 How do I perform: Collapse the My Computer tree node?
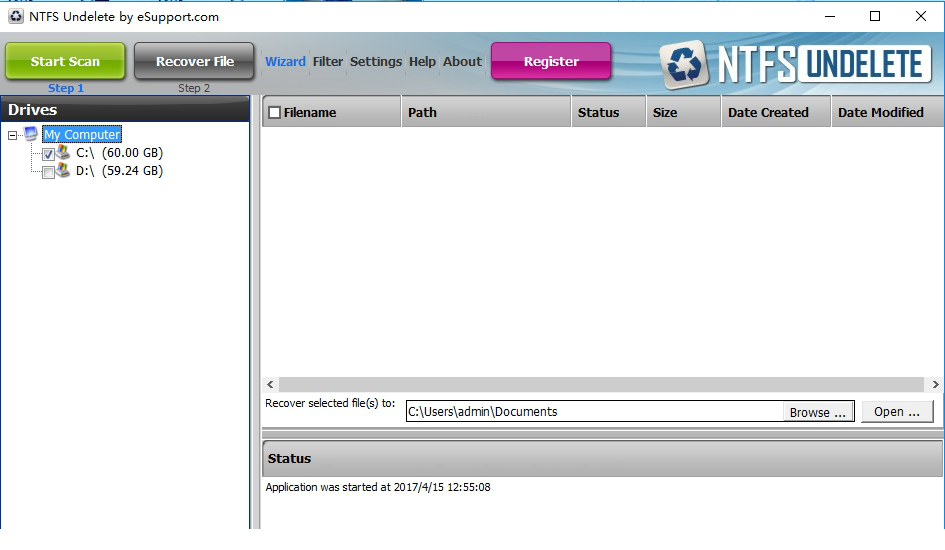tap(12, 136)
